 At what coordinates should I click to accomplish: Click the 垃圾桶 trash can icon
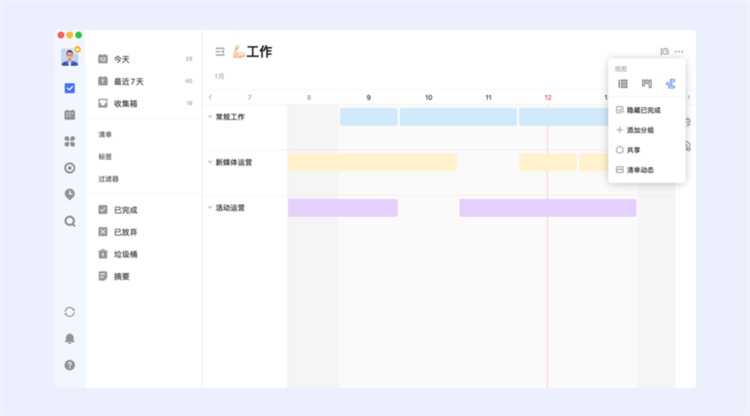[x=103, y=253]
